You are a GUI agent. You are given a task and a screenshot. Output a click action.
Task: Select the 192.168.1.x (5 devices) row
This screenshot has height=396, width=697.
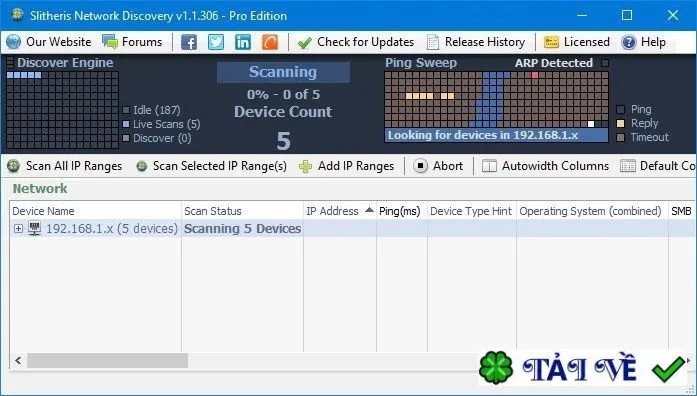[353, 228]
